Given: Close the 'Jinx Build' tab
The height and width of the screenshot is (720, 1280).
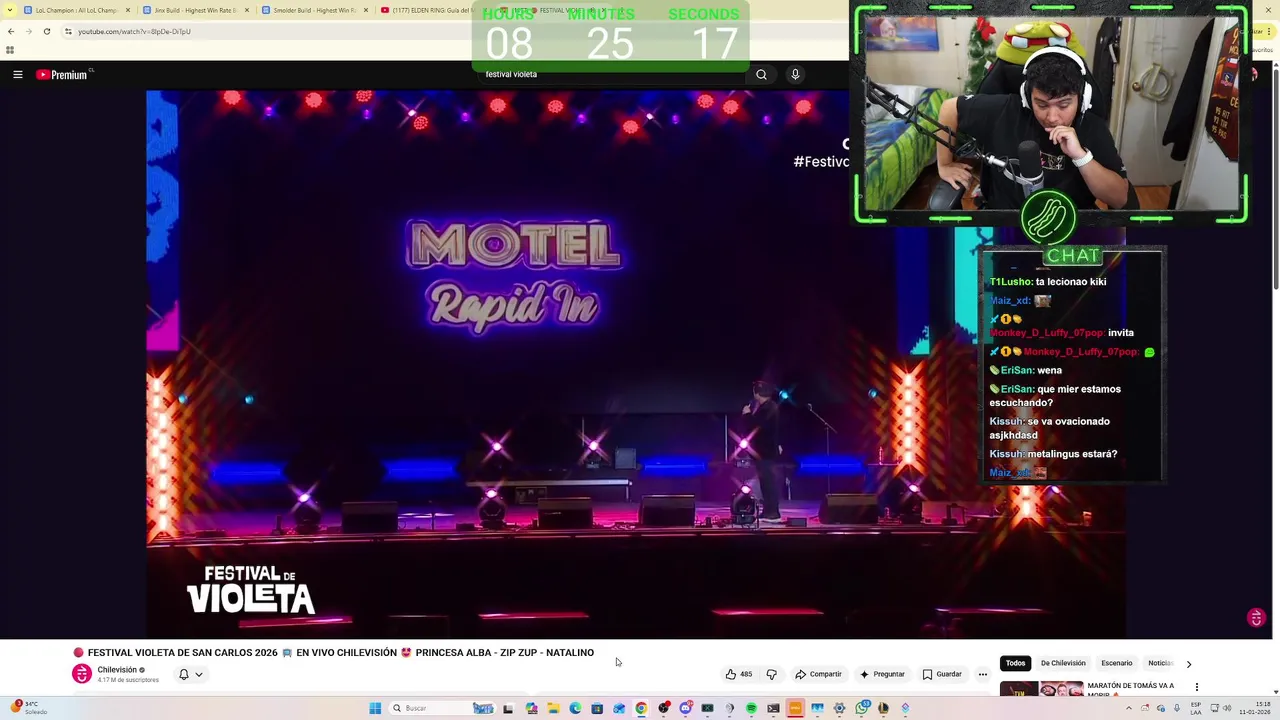Looking at the screenshot, I should point(247,10).
